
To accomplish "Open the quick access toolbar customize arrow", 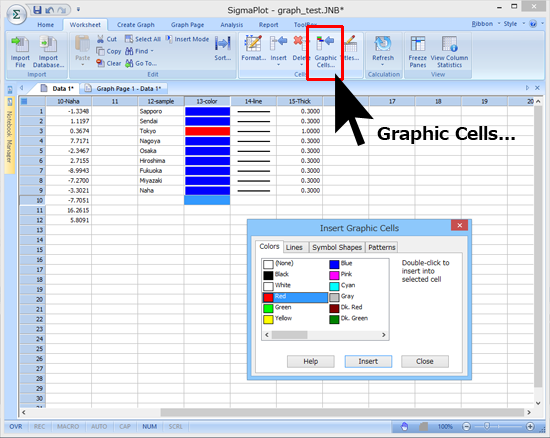I will click(78, 9).
